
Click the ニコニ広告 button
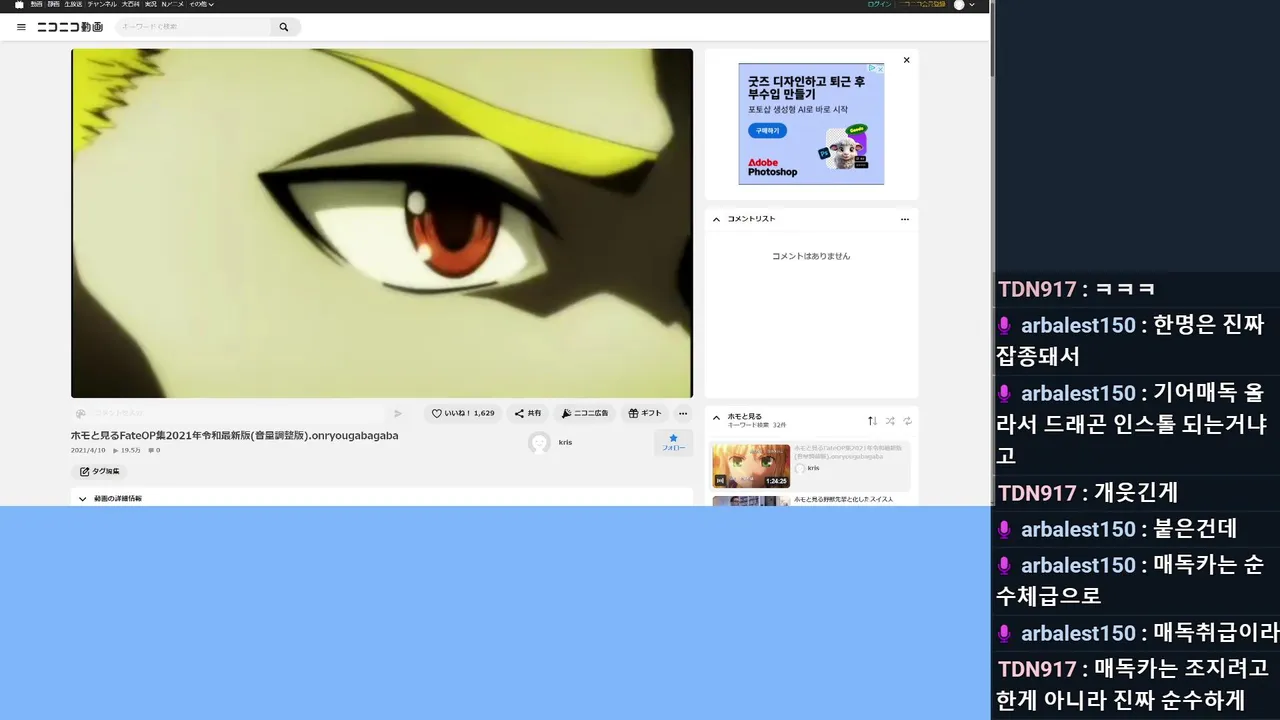tap(585, 413)
